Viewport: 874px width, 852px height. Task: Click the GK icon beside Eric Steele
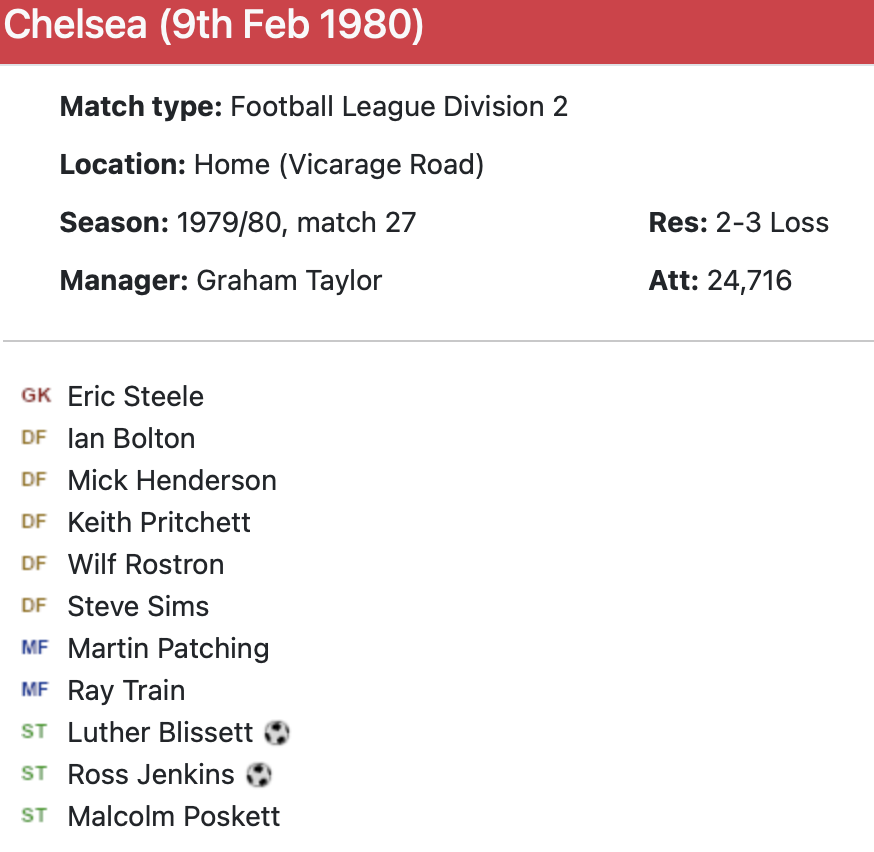(x=35, y=396)
